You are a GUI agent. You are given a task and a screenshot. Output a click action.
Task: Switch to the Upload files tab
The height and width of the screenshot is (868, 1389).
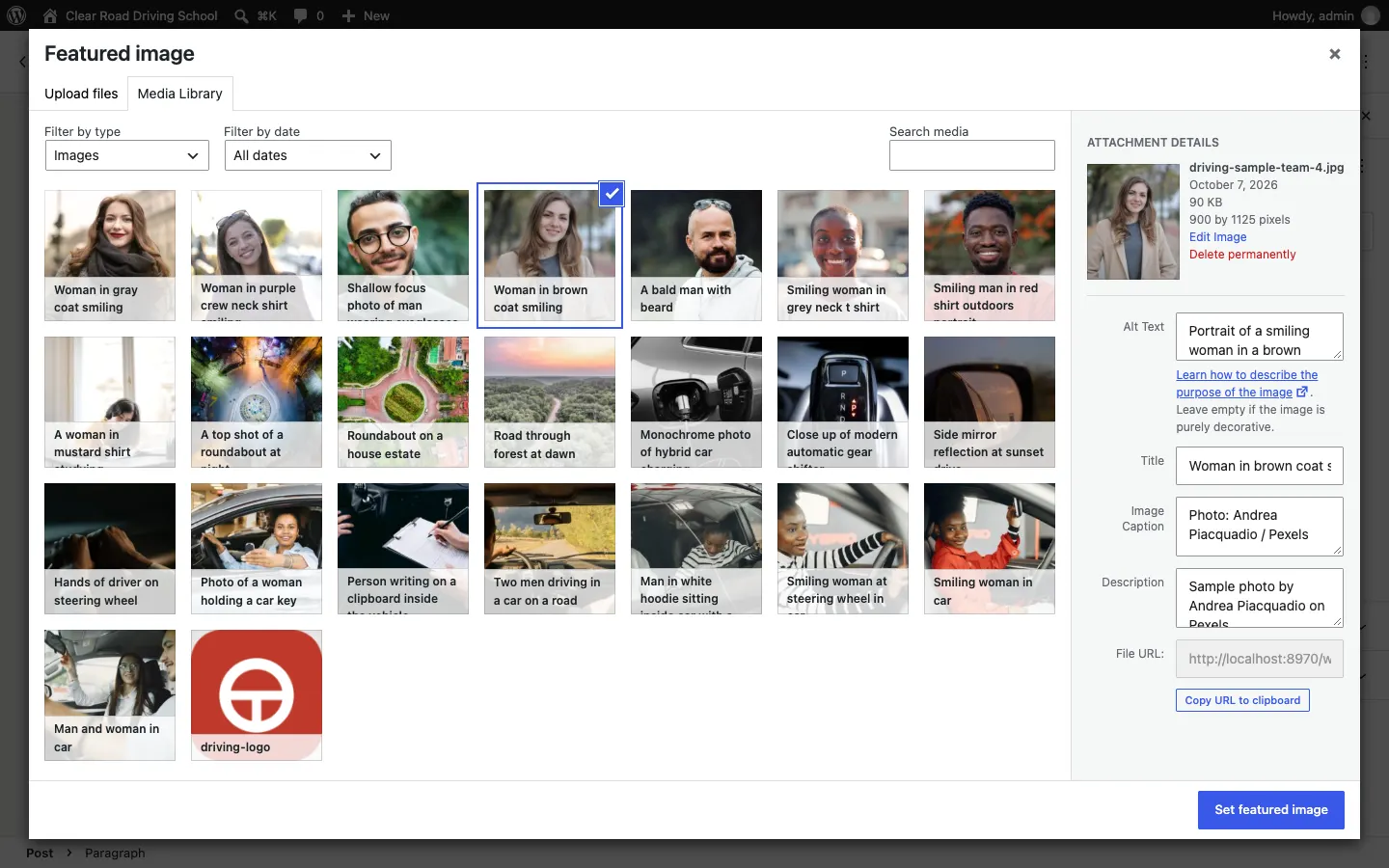pyautogui.click(x=81, y=94)
